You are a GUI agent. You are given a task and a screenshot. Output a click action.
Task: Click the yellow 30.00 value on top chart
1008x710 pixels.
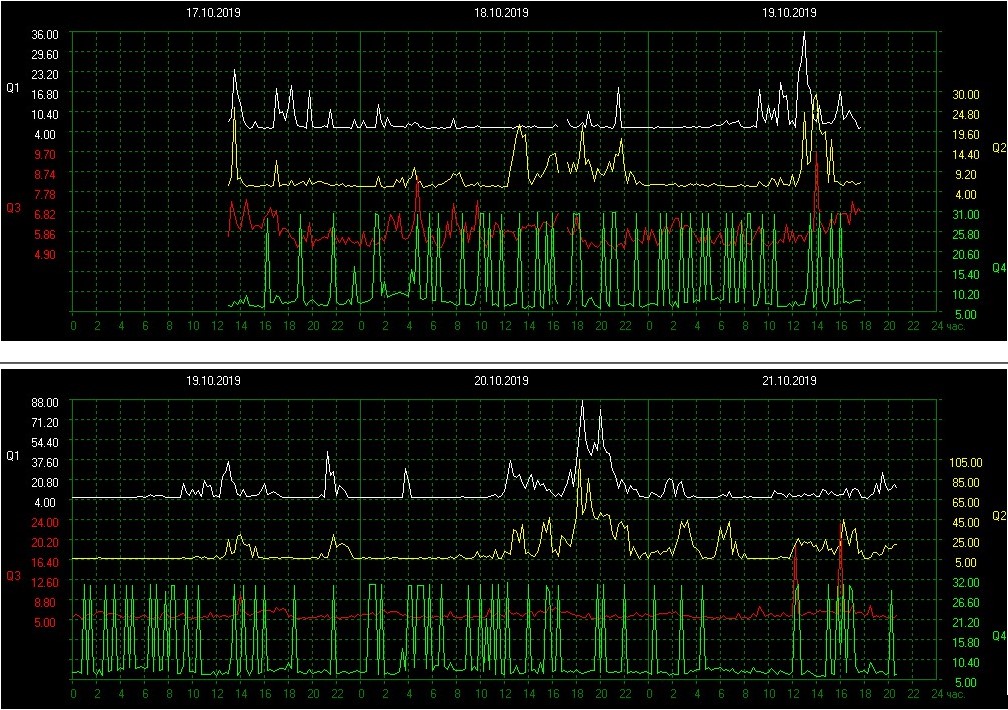(964, 94)
